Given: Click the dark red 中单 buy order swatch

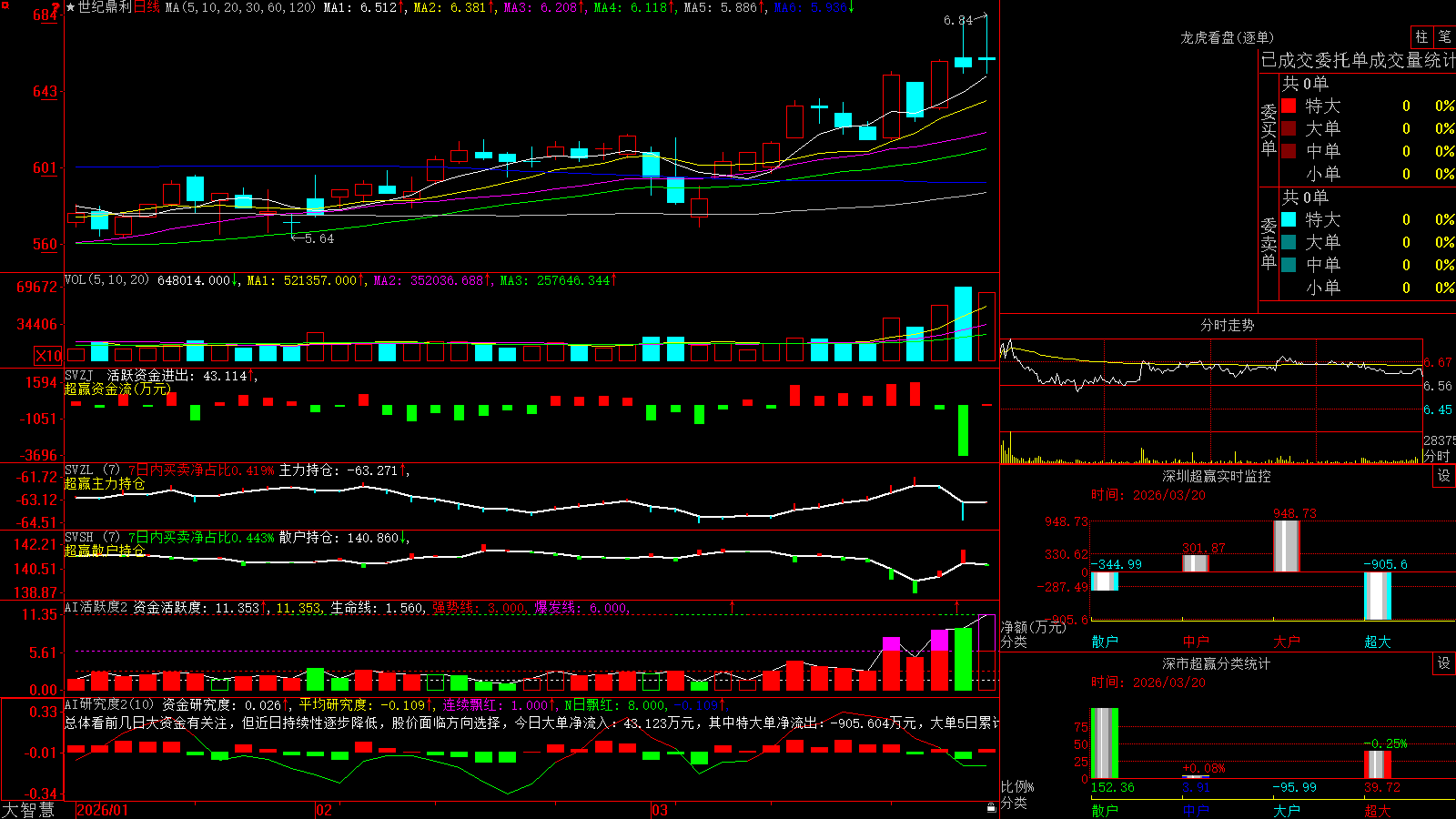Looking at the screenshot, I should tap(1289, 151).
